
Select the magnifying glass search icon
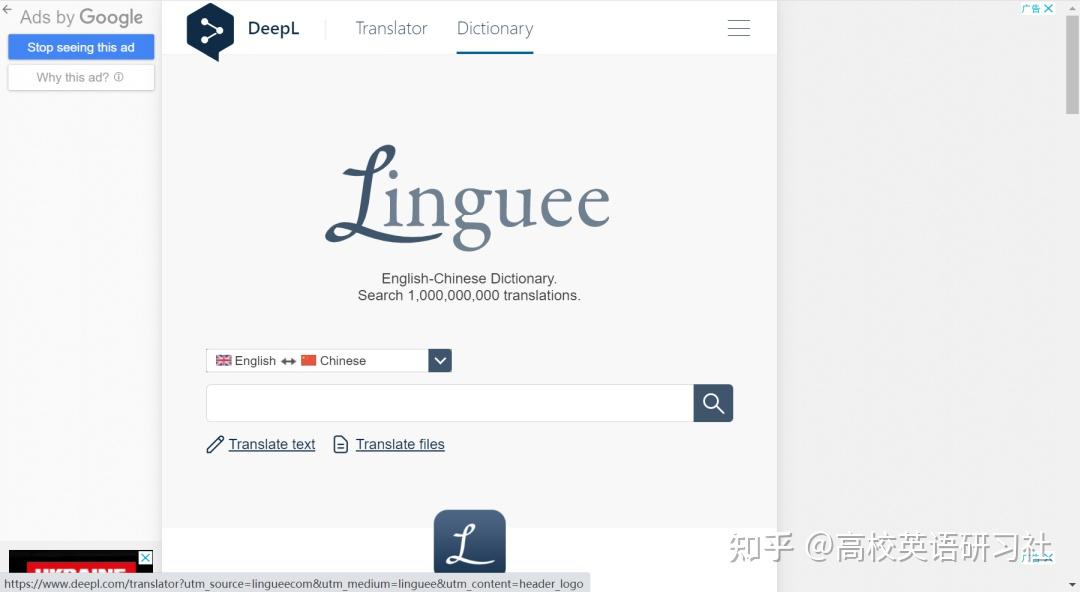[x=712, y=403]
